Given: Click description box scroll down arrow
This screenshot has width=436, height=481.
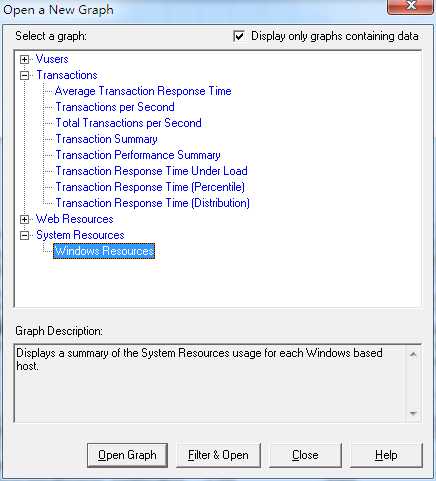Looking at the screenshot, I should [413, 414].
